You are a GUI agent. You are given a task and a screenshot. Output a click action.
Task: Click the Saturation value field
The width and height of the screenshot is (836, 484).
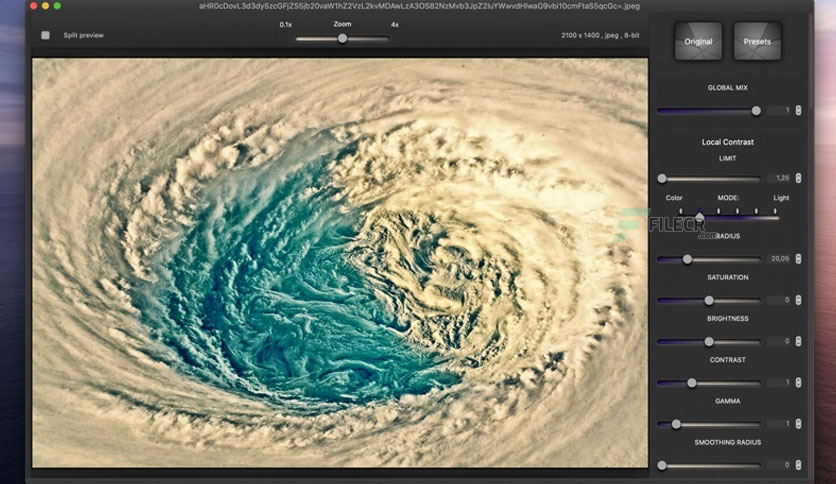[780, 300]
